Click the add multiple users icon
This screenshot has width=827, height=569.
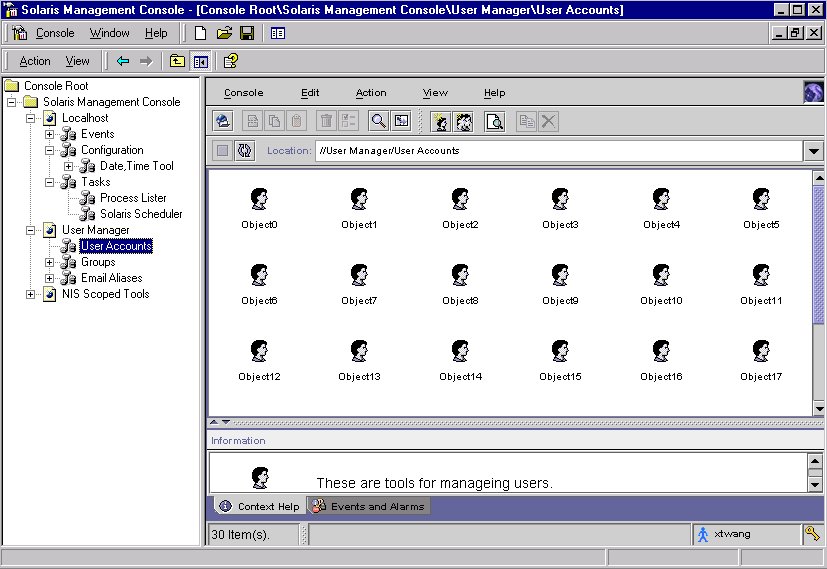click(464, 122)
